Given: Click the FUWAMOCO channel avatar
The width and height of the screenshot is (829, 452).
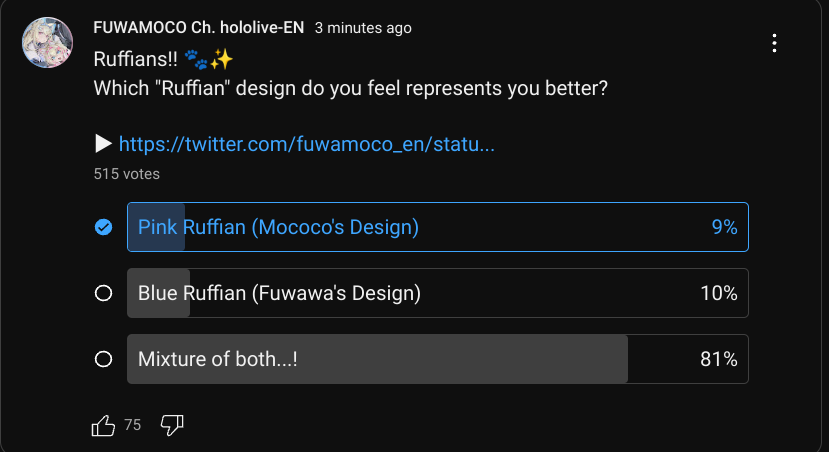Looking at the screenshot, I should (47, 43).
